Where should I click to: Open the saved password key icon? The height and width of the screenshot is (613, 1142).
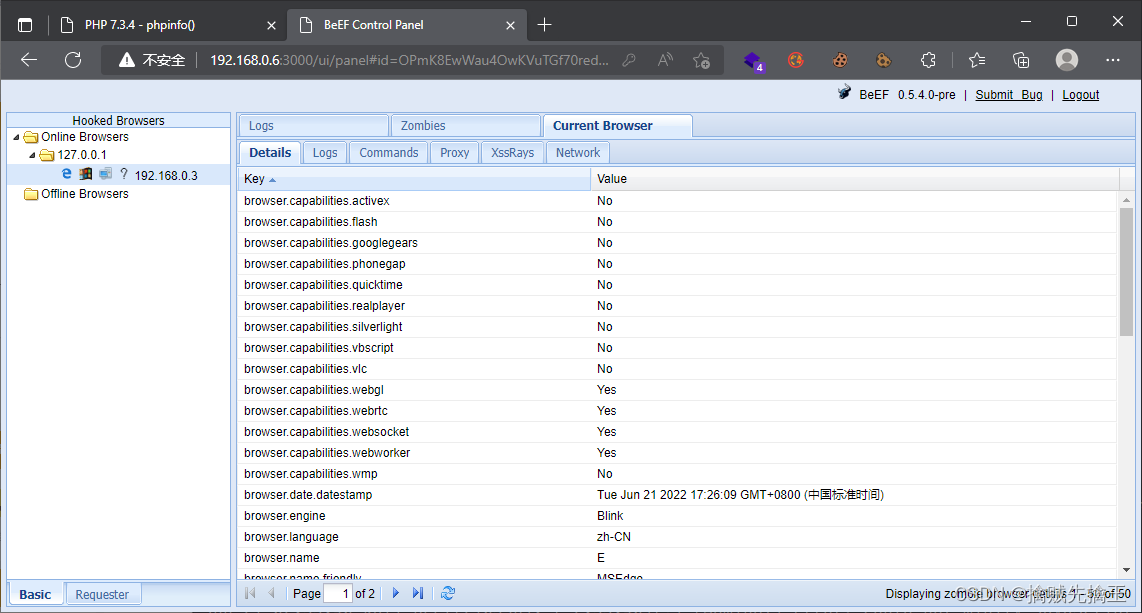(x=629, y=60)
